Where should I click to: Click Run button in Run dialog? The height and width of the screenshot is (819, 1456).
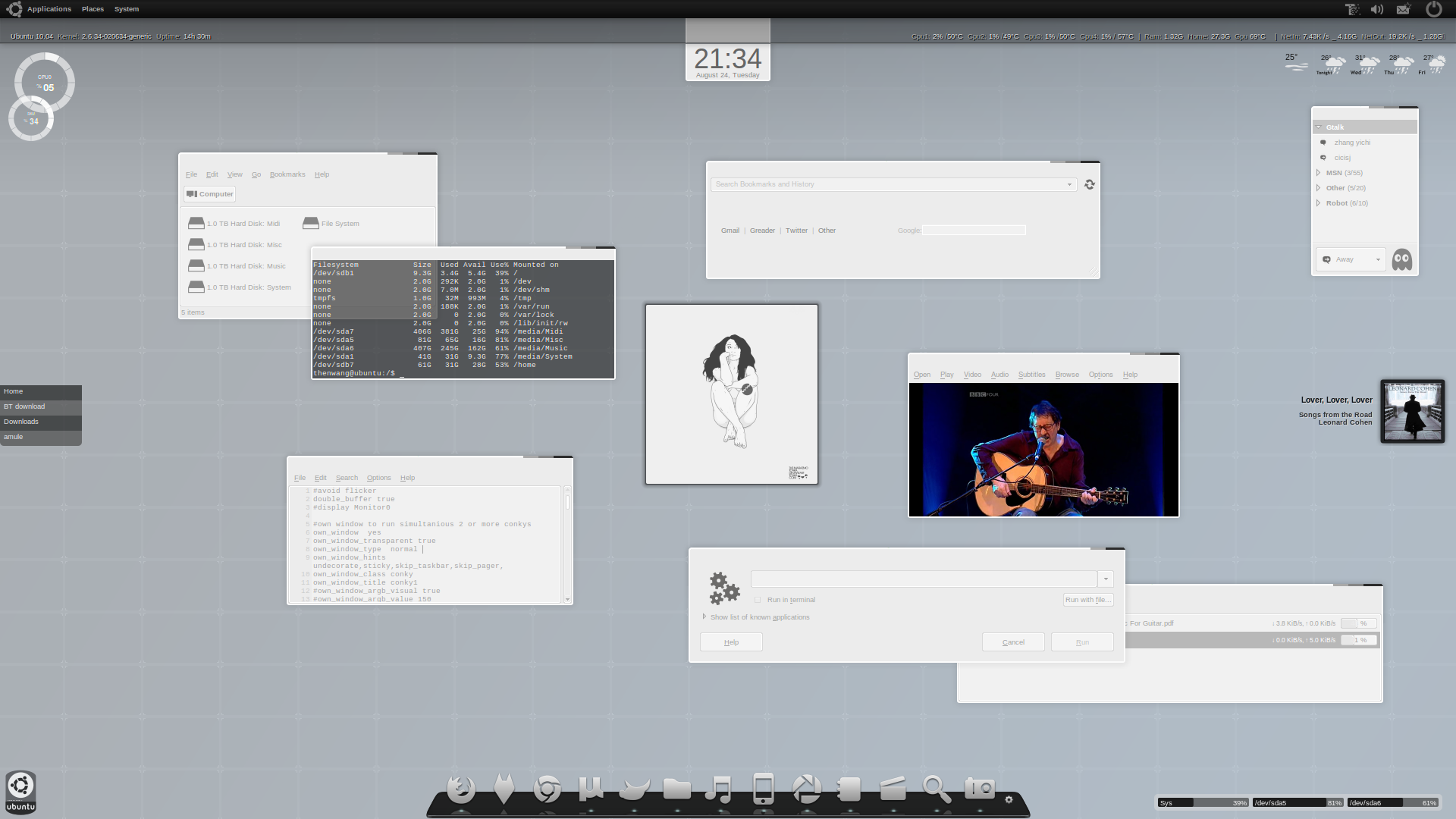[1082, 642]
